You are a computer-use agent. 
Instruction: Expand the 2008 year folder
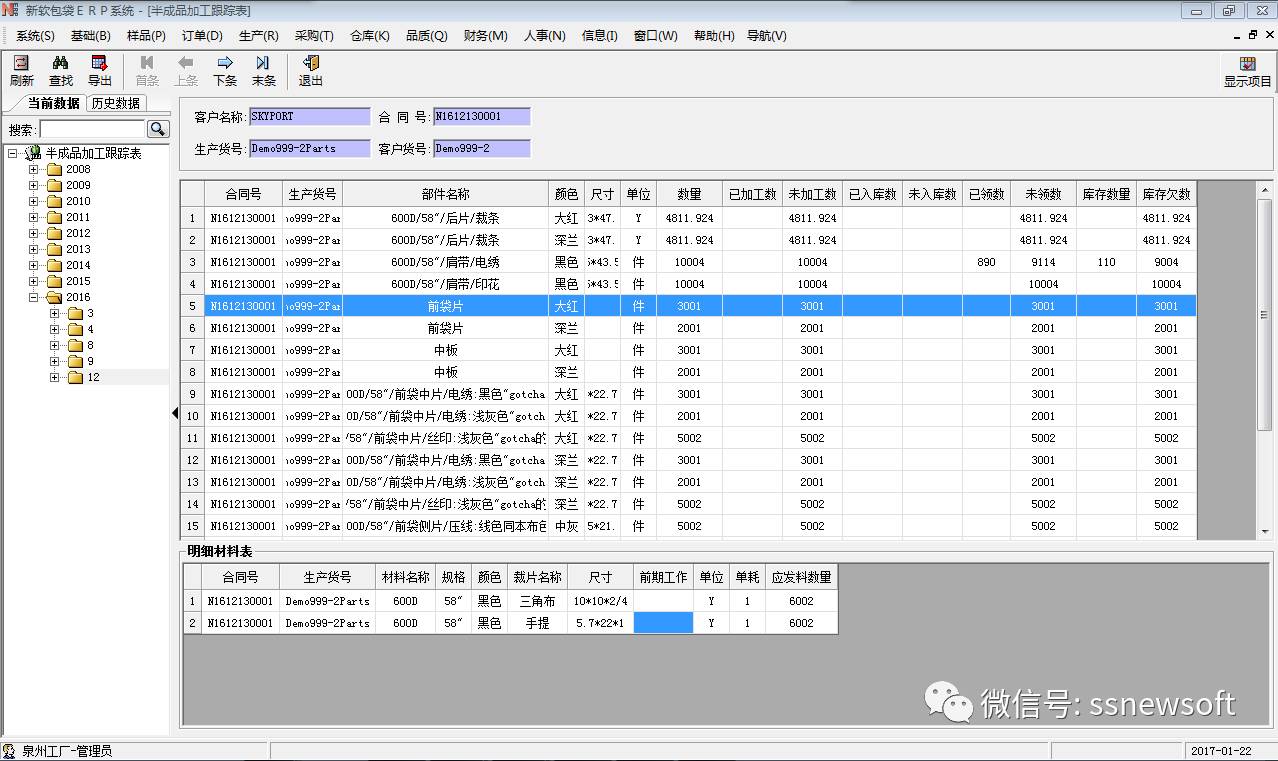pos(34,169)
